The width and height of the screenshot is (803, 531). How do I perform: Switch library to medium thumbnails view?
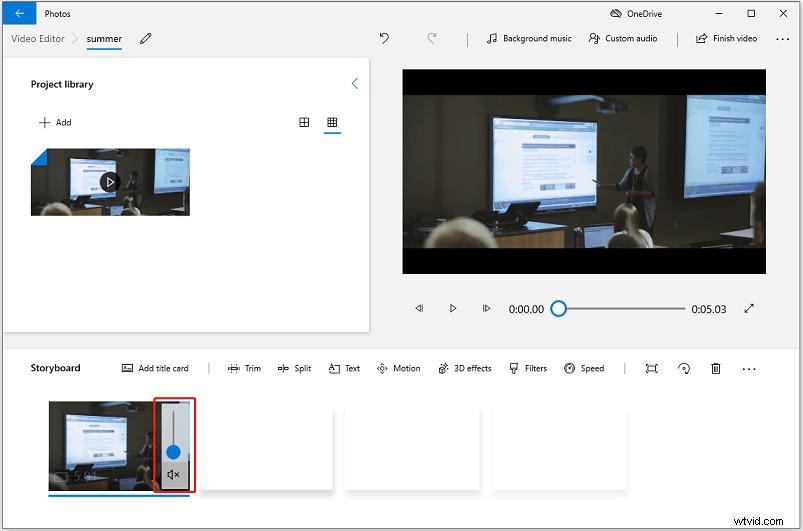(x=304, y=122)
